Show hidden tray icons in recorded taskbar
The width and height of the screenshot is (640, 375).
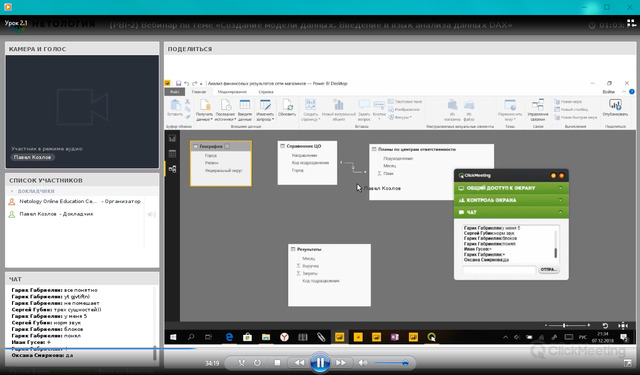pyautogui.click(x=505, y=337)
